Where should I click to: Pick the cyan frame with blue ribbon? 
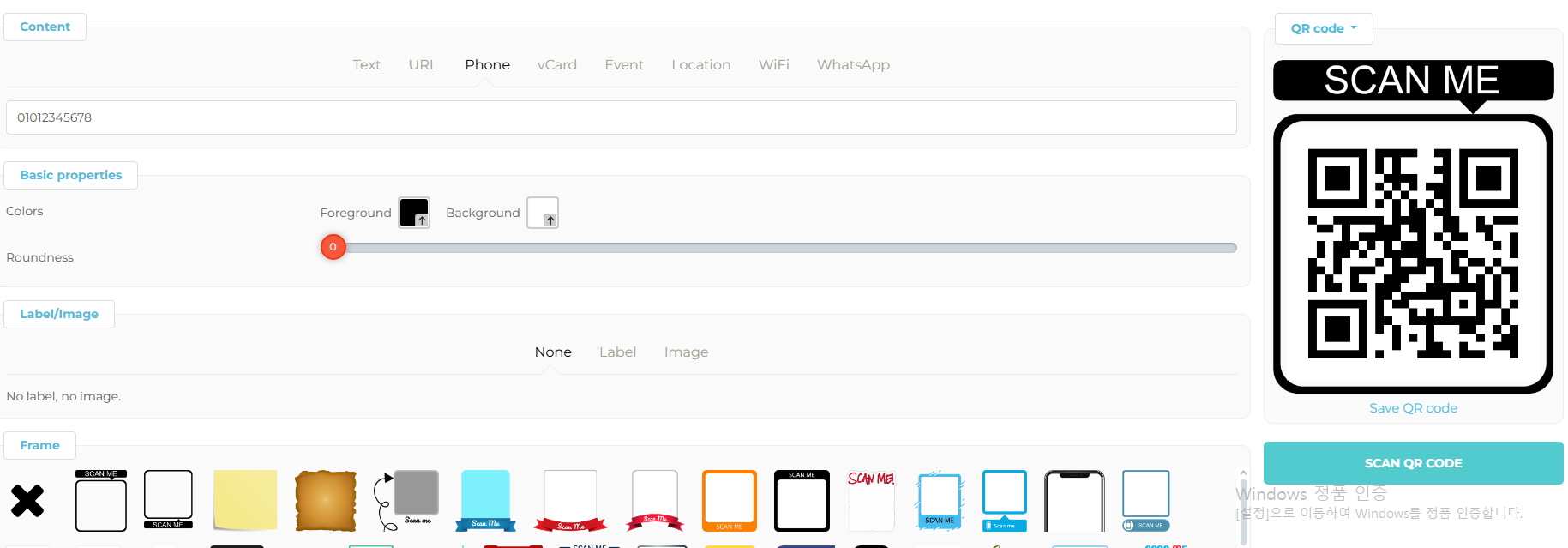[486, 500]
